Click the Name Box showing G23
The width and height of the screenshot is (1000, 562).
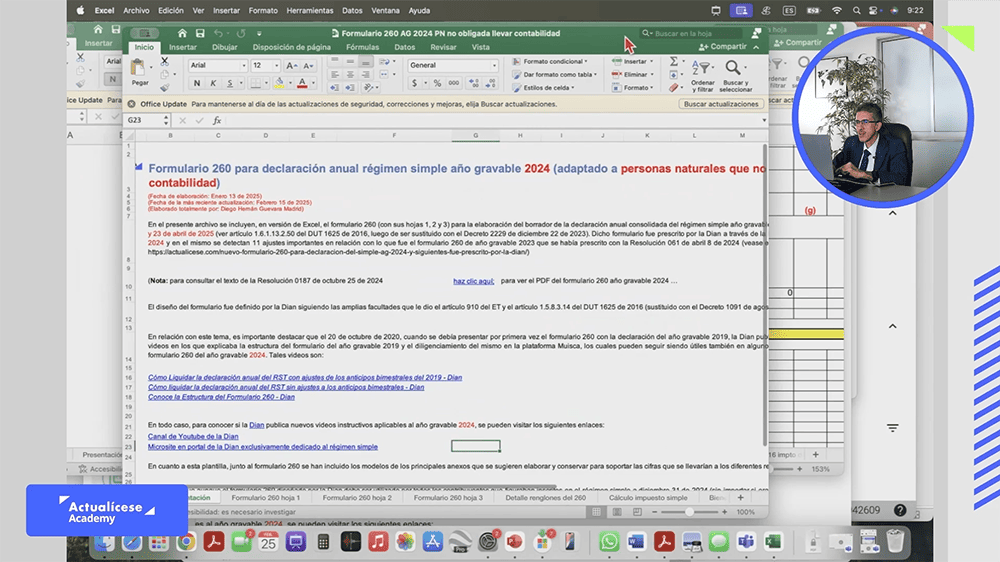click(x=146, y=120)
